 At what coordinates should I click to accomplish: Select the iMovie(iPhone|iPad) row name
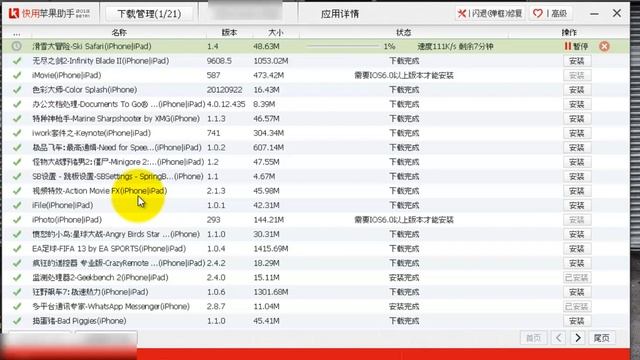tap(67, 75)
